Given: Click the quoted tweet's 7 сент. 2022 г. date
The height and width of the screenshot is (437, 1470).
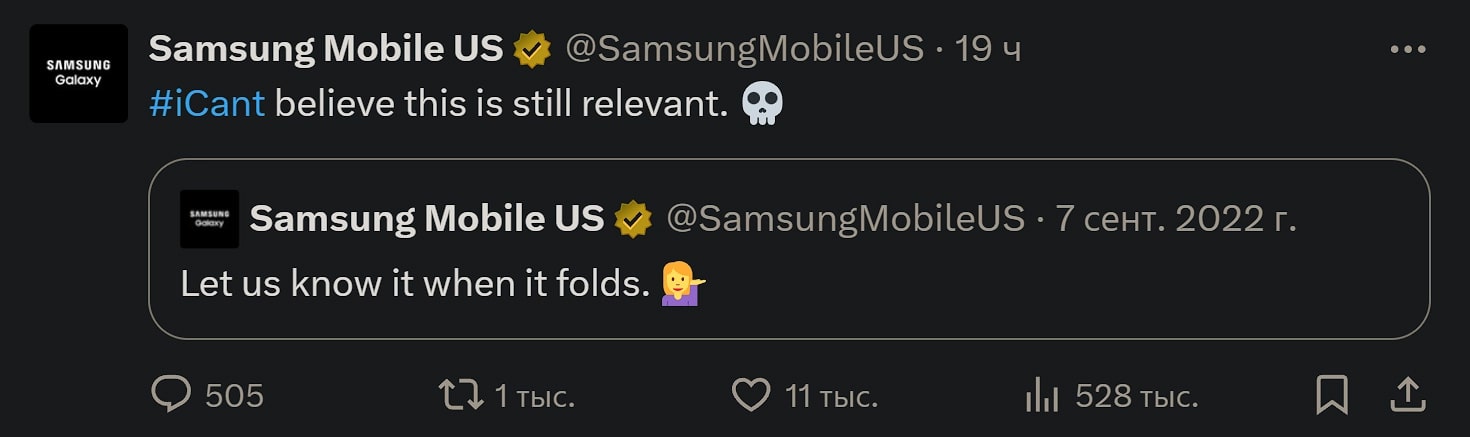Looking at the screenshot, I should click(x=1176, y=218).
